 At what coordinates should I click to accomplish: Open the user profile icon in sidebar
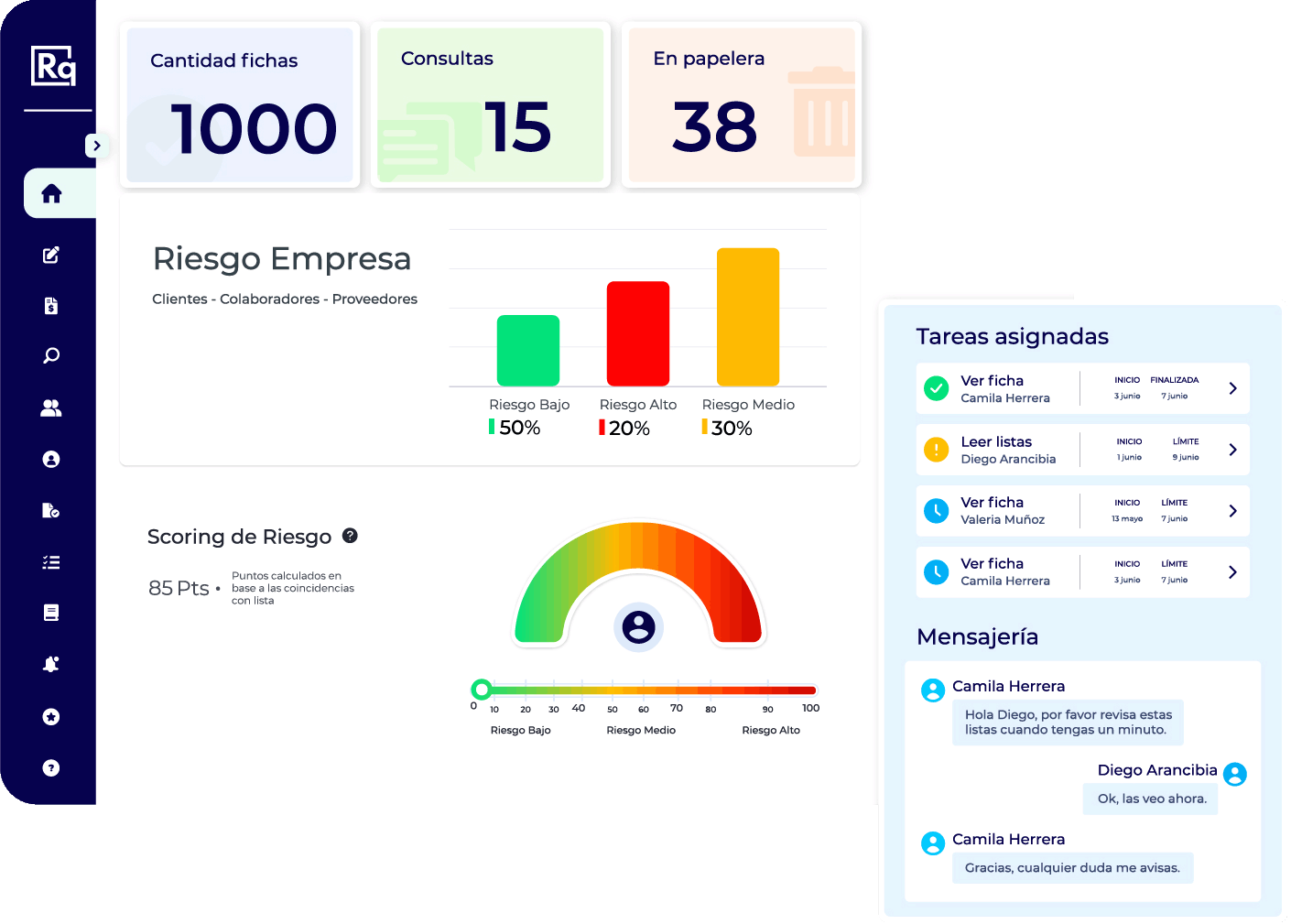[50, 459]
